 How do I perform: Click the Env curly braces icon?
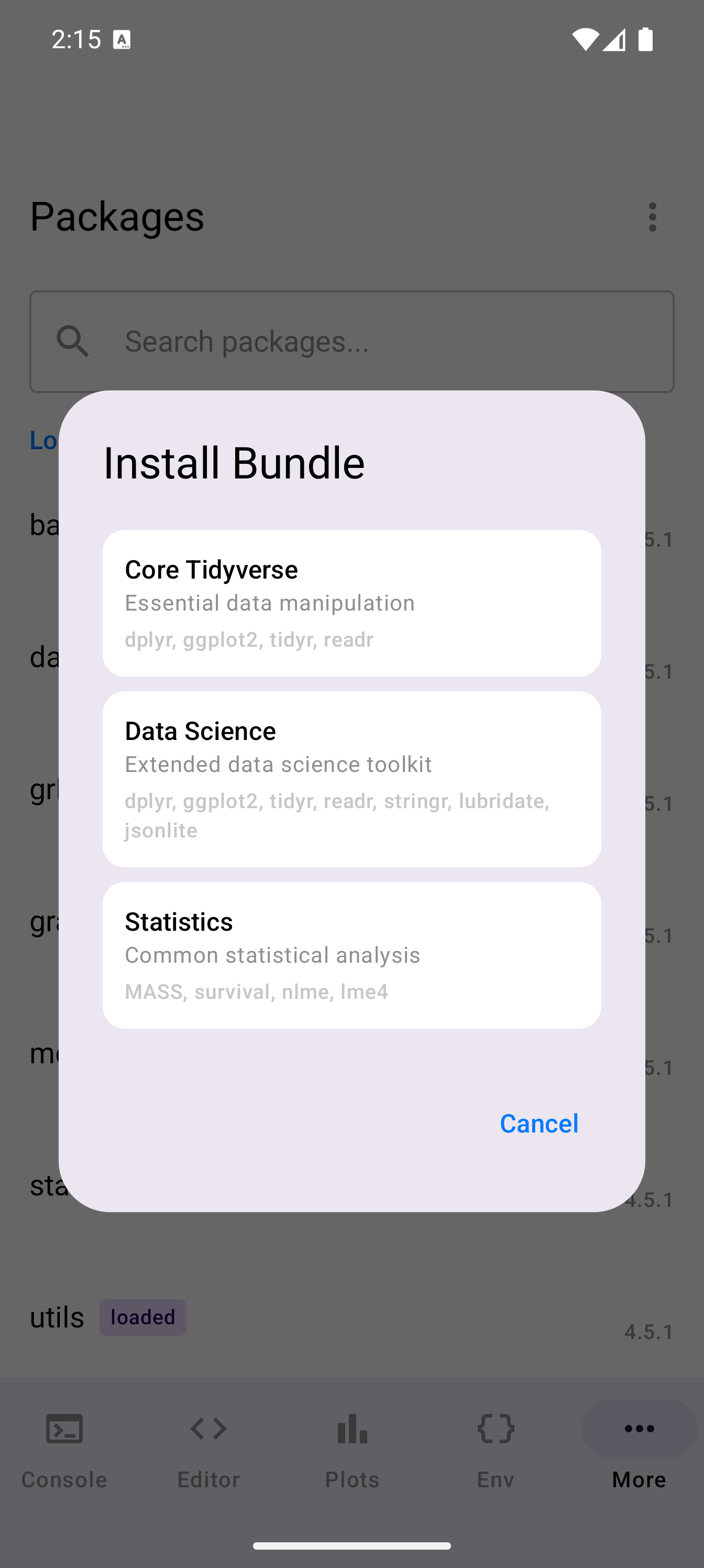496,1428
